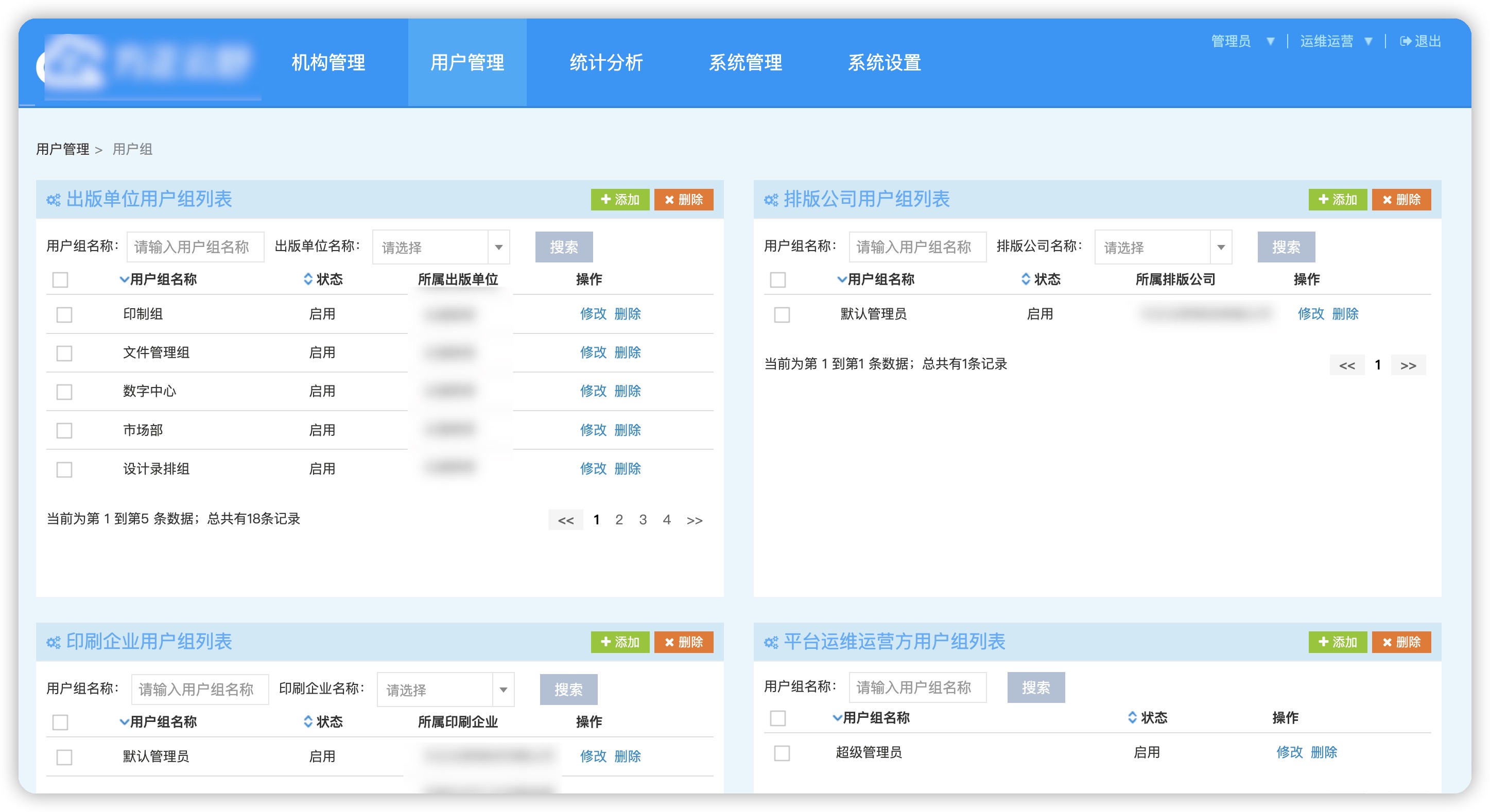Viewport: 1490px width, 812px height.
Task: Open the 用户管理 menu
Action: (467, 62)
